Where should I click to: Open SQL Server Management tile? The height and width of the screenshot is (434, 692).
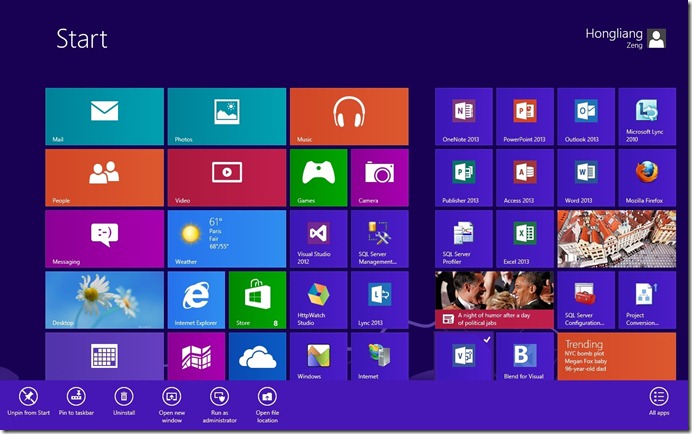point(380,239)
